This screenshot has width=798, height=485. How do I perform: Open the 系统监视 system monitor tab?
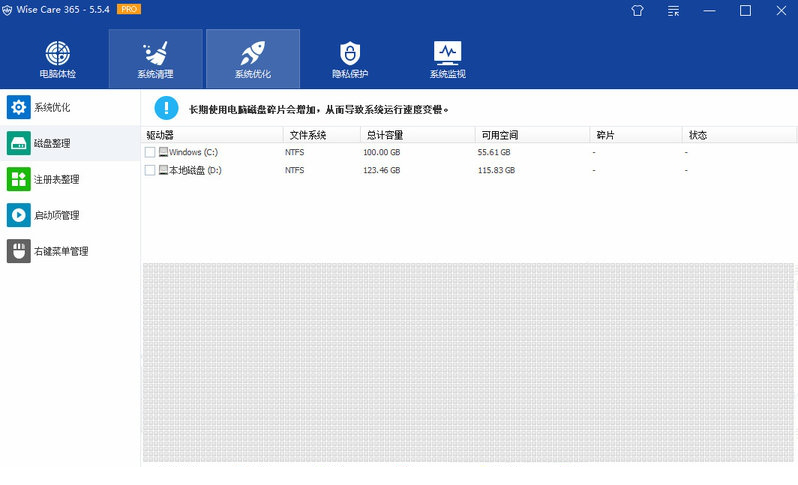point(447,59)
